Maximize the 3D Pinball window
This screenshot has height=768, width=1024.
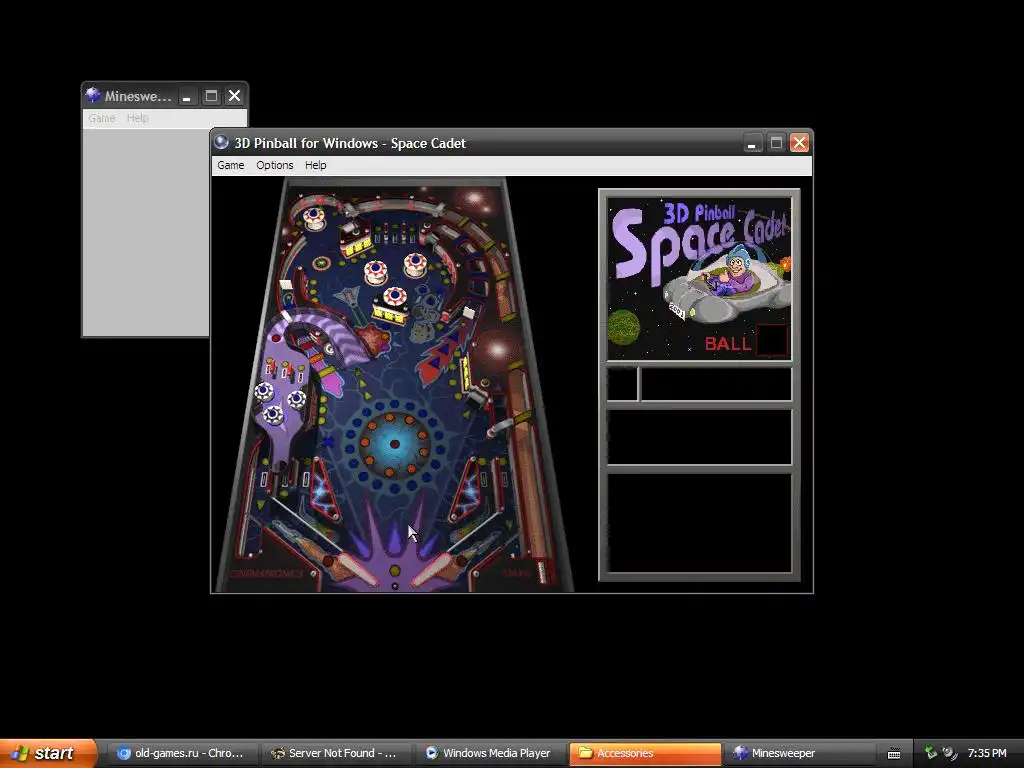[x=776, y=143]
